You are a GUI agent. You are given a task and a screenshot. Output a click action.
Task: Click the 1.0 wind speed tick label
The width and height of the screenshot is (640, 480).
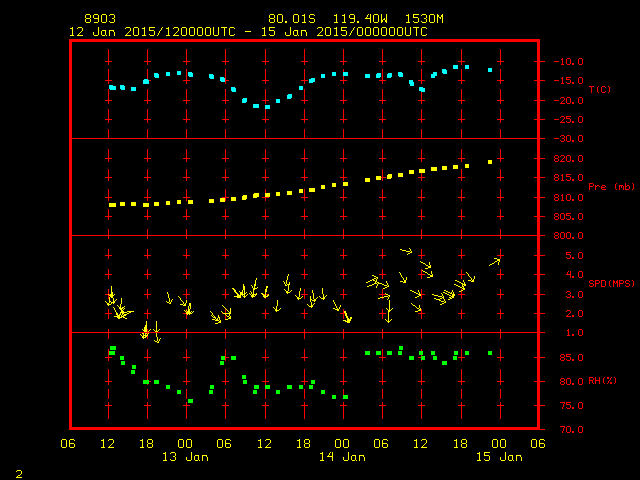(574, 333)
